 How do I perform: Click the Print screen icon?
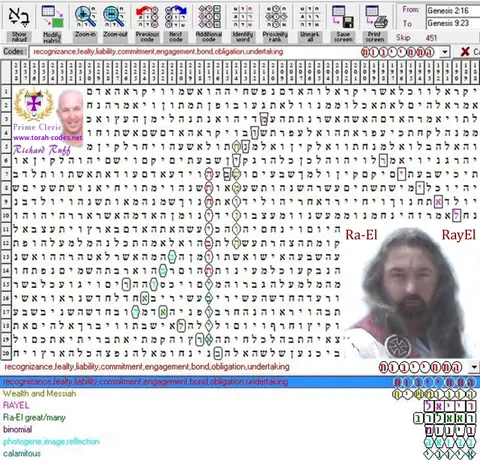pos(375,17)
